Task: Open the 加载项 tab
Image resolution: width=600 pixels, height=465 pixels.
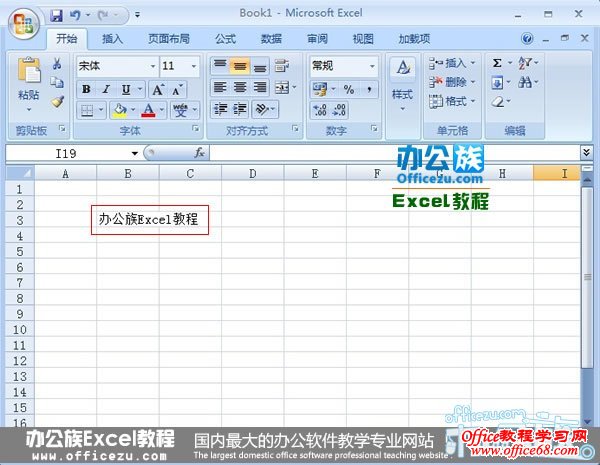Action: pyautogui.click(x=414, y=39)
